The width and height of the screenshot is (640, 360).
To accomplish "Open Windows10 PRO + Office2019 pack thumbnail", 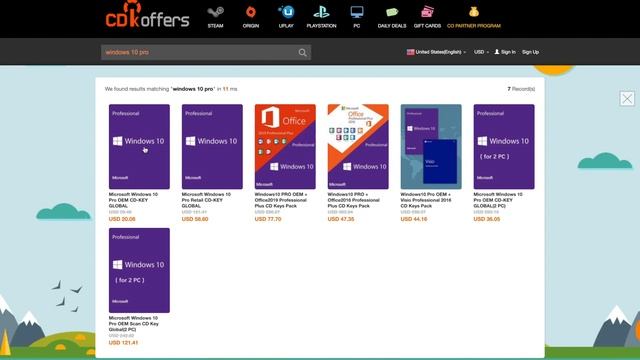I will (x=285, y=147).
